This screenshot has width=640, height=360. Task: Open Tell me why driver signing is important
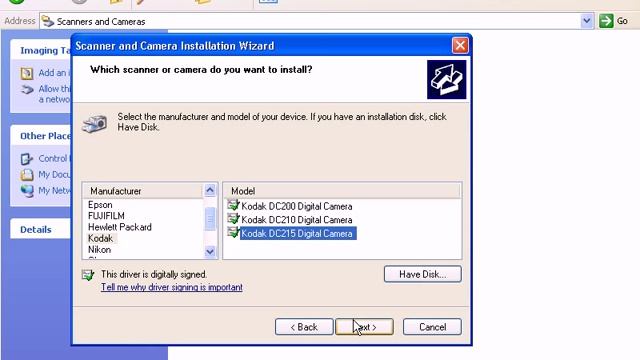coord(172,287)
